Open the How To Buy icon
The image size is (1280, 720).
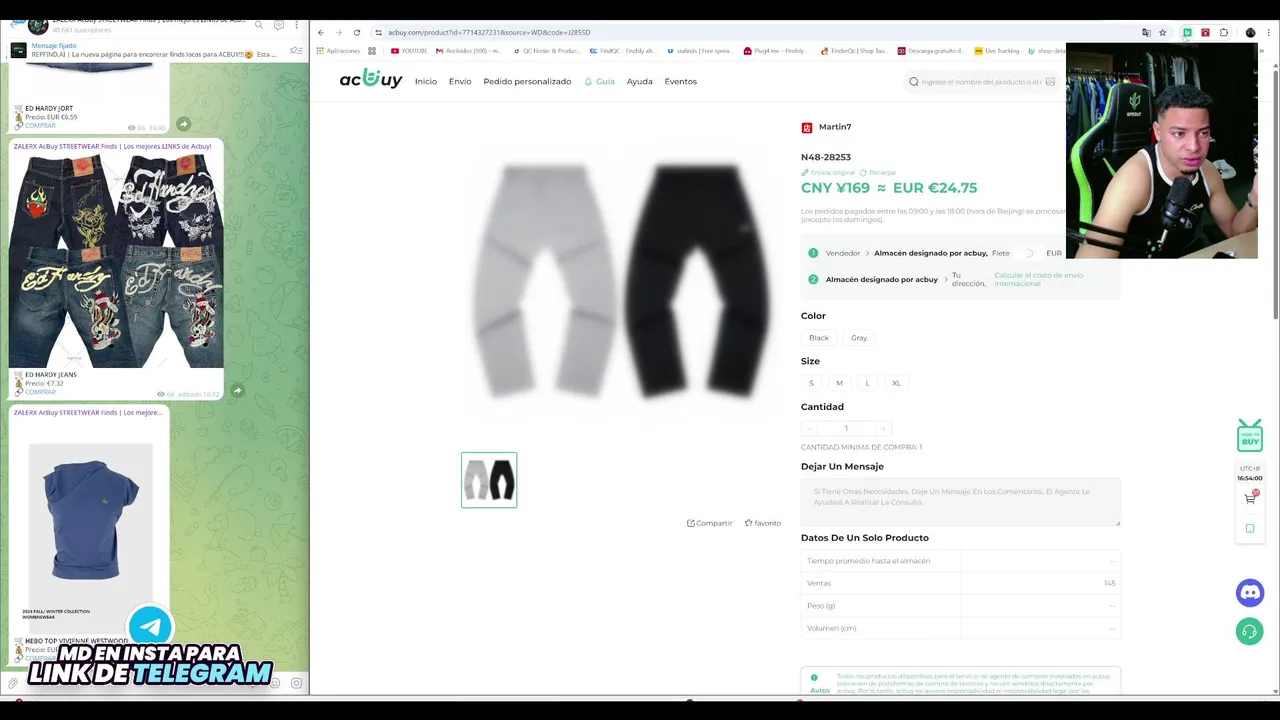pyautogui.click(x=1250, y=436)
